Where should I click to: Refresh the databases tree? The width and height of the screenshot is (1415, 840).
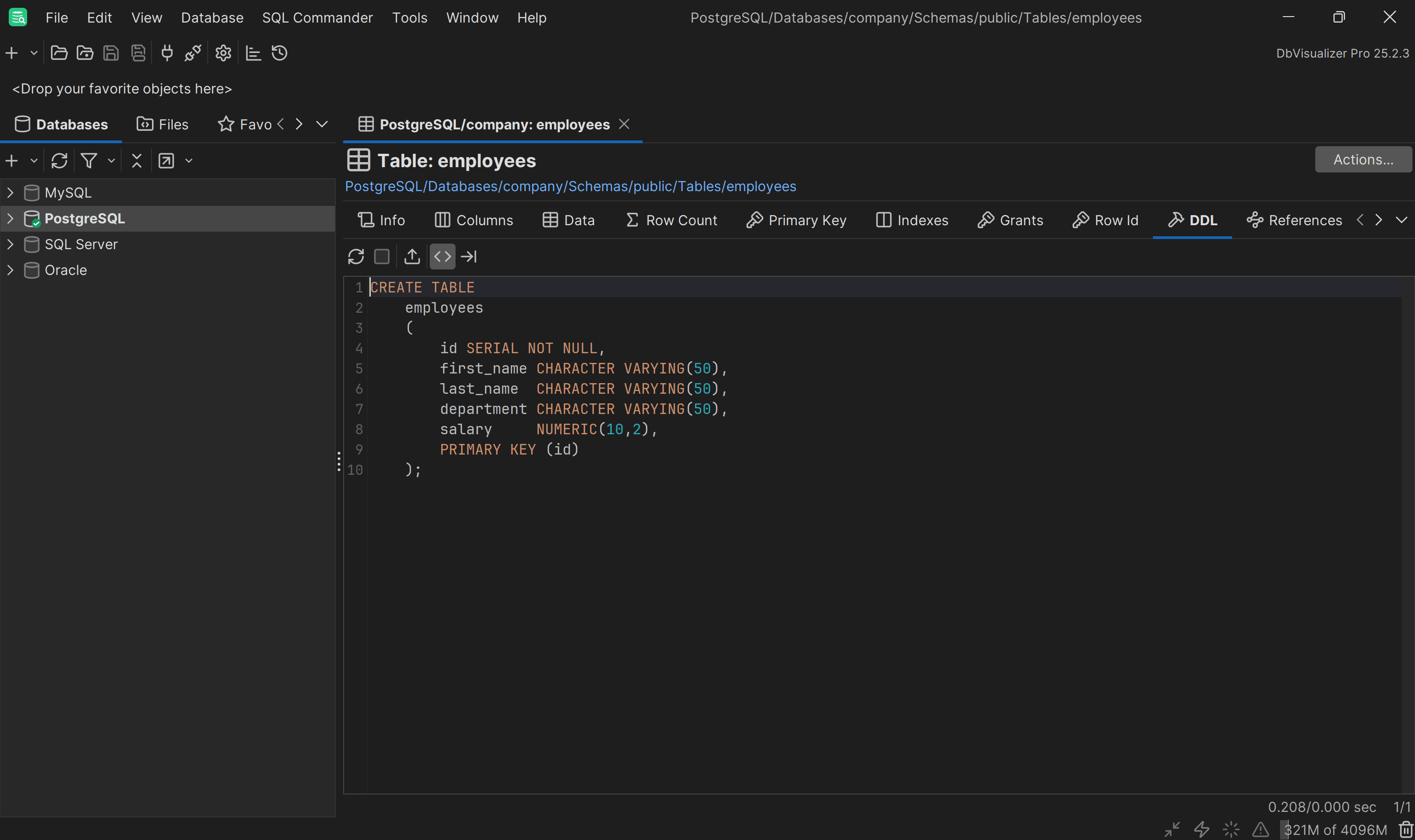pyautogui.click(x=59, y=161)
